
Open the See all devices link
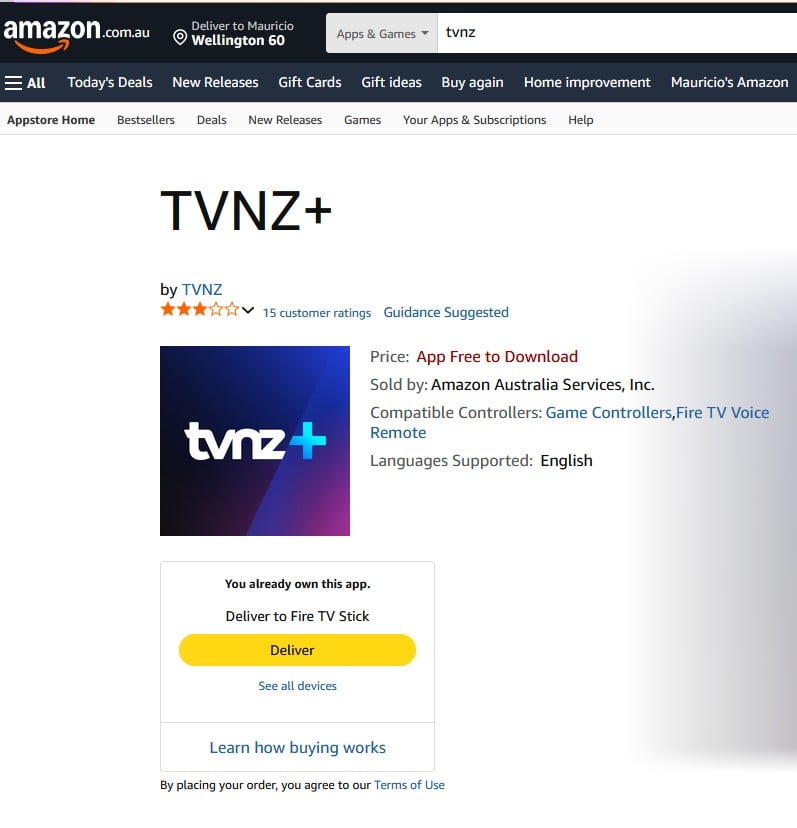point(297,685)
